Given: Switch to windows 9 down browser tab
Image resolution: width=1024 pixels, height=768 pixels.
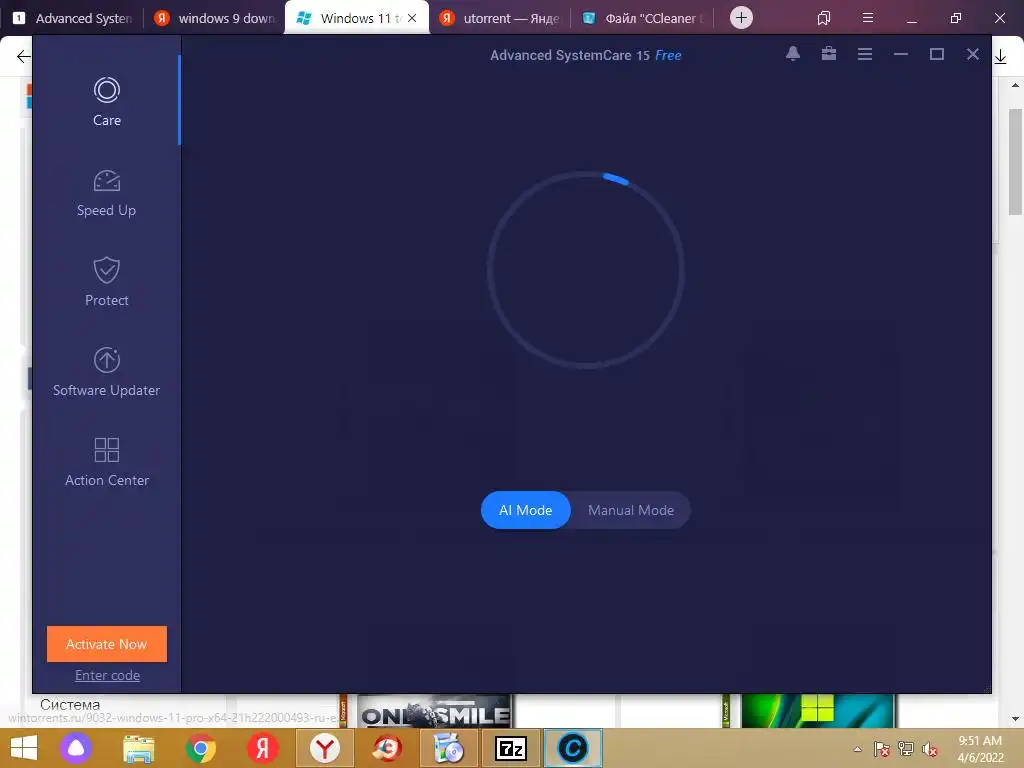Looking at the screenshot, I should click(216, 18).
